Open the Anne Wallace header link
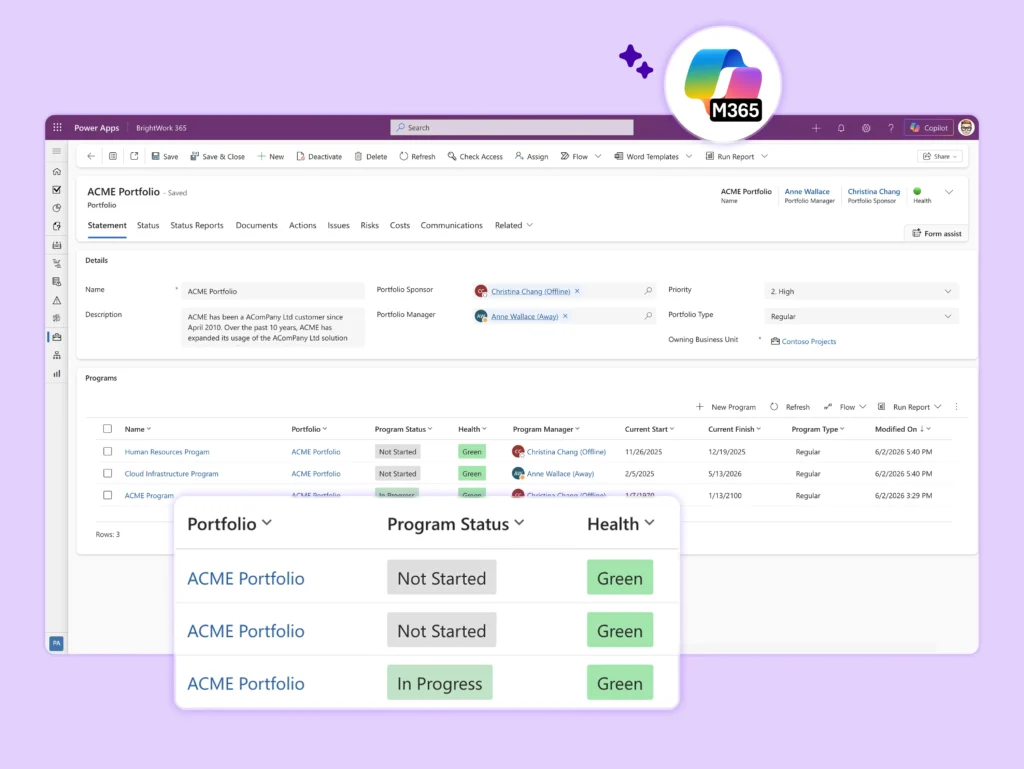Viewport: 1024px width, 769px height. (807, 191)
